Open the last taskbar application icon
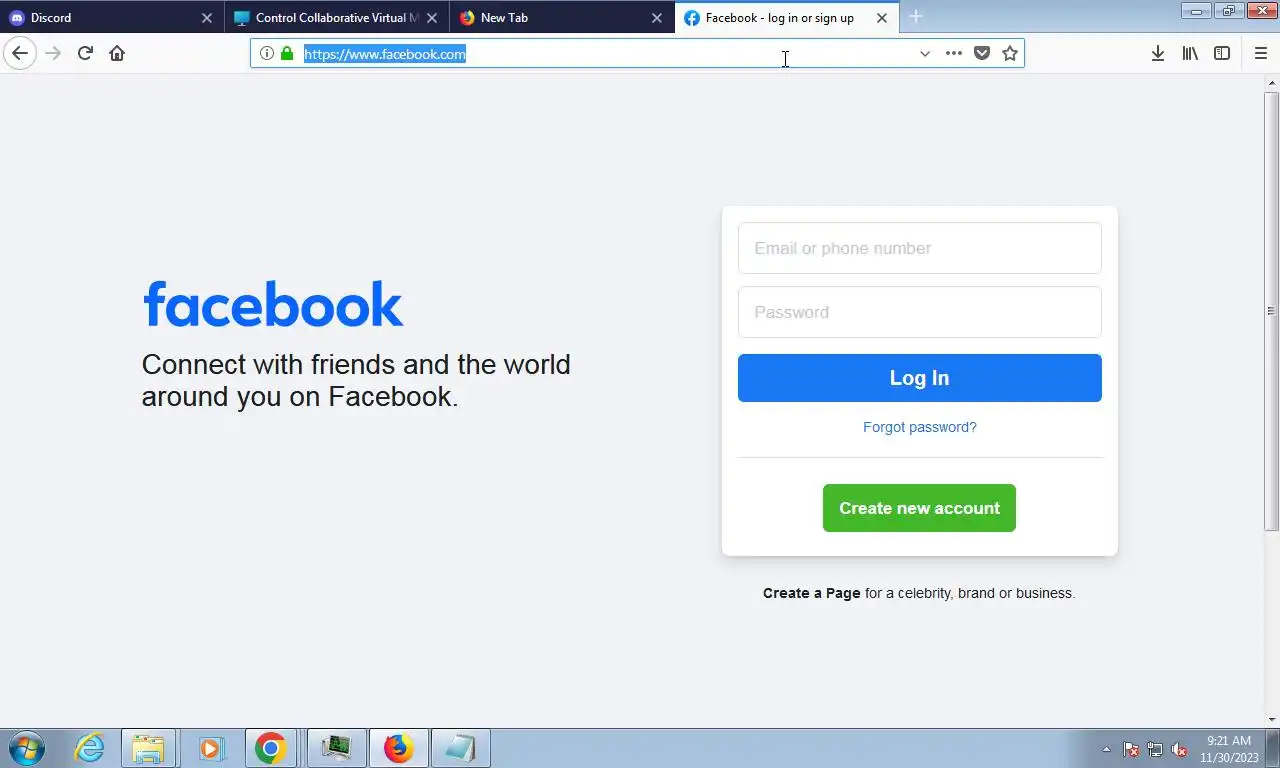This screenshot has width=1280, height=768. (x=460, y=748)
